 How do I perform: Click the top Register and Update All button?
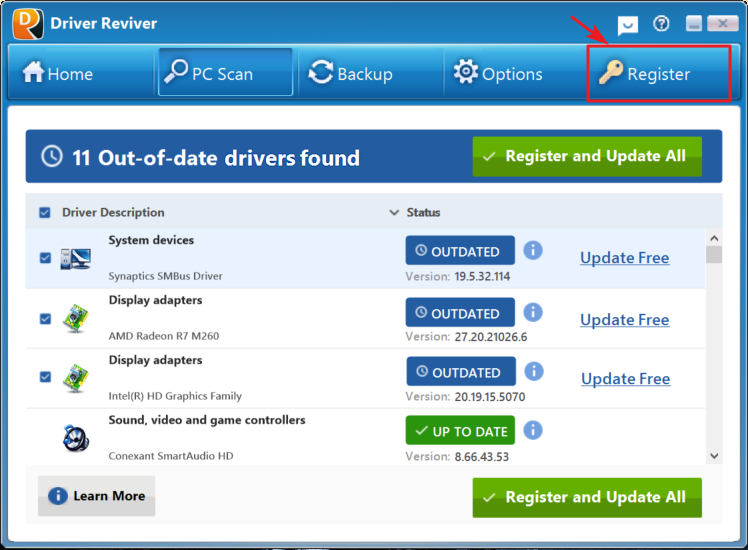click(587, 156)
